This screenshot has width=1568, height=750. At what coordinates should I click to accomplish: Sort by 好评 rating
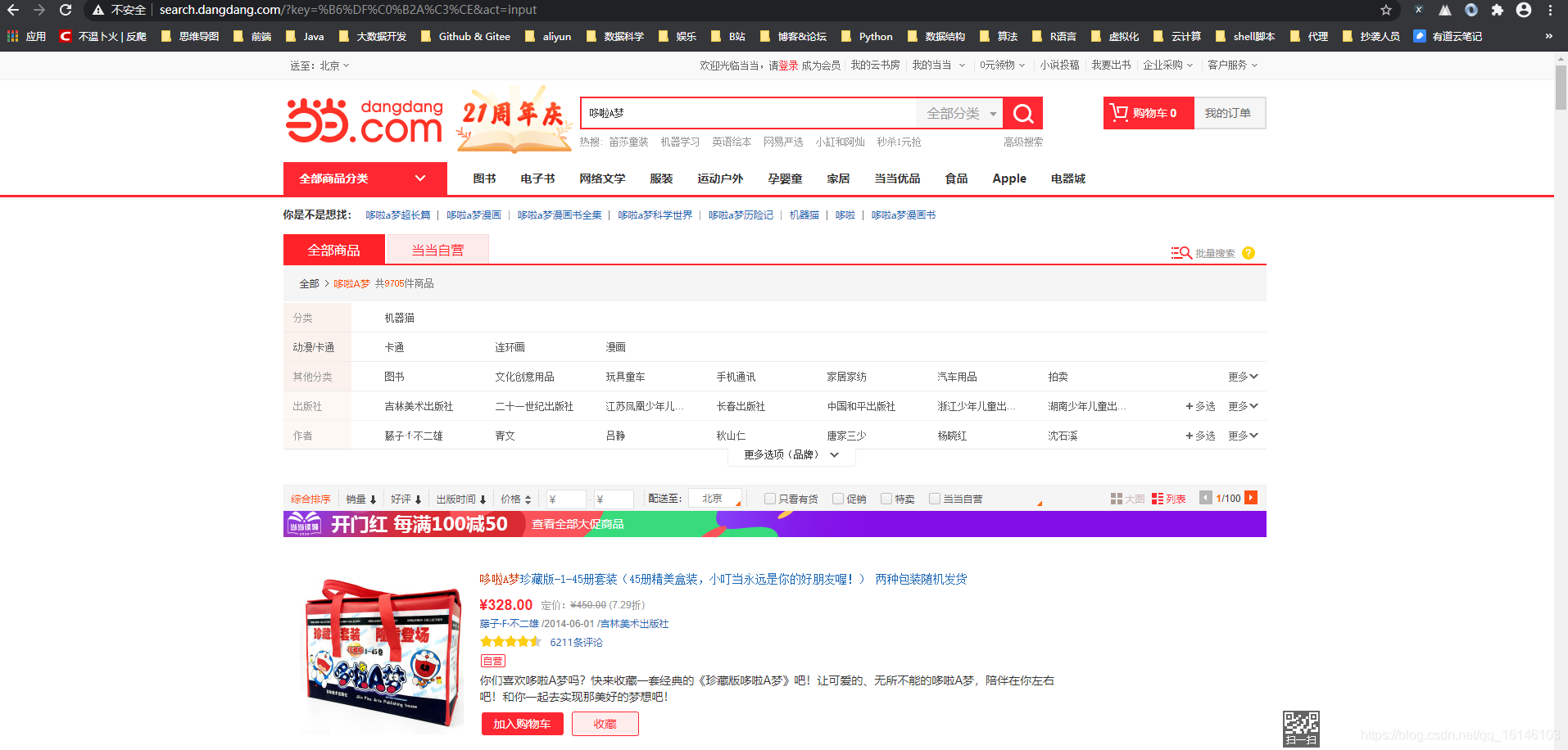click(406, 499)
